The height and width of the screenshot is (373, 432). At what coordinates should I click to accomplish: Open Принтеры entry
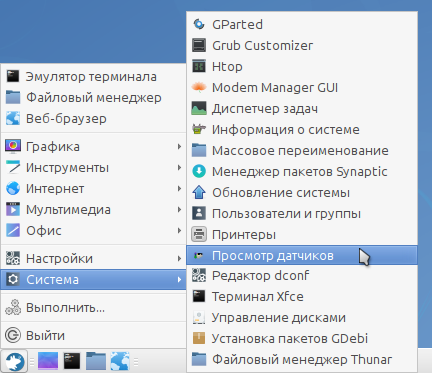[302, 234]
